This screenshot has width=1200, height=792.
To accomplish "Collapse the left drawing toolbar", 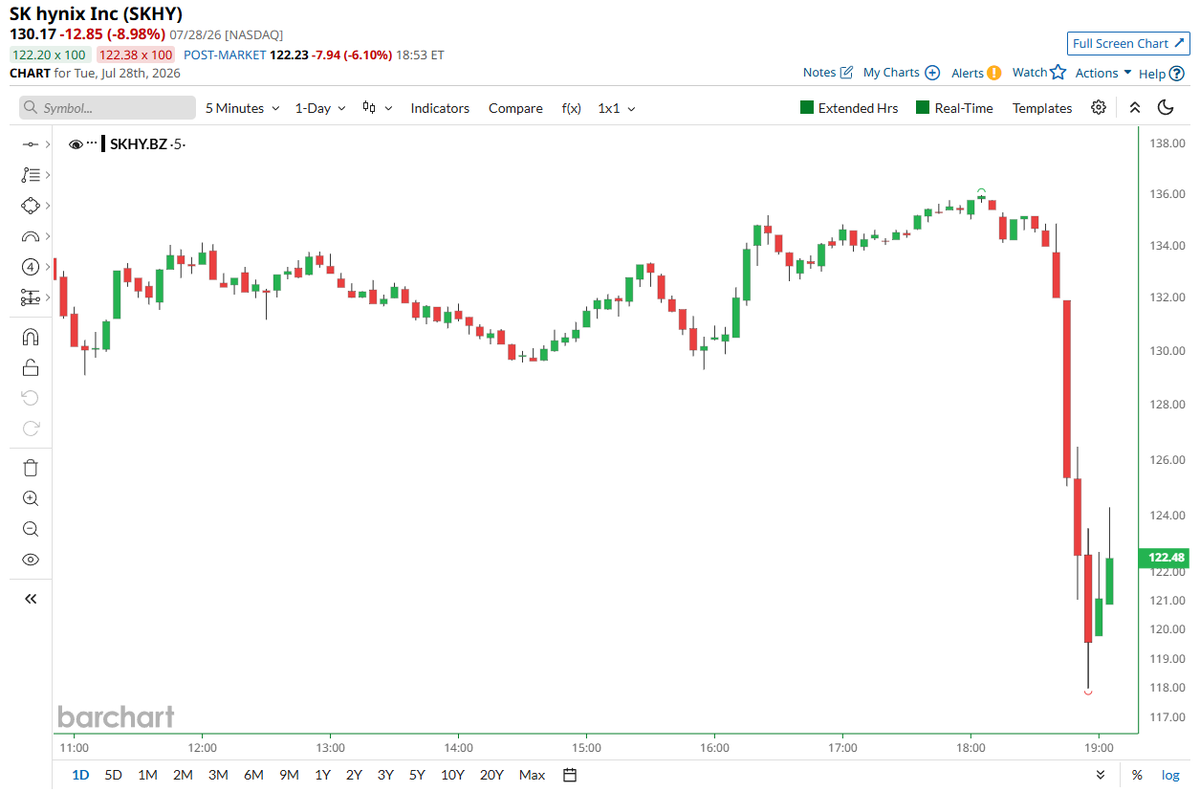I will [x=30, y=599].
